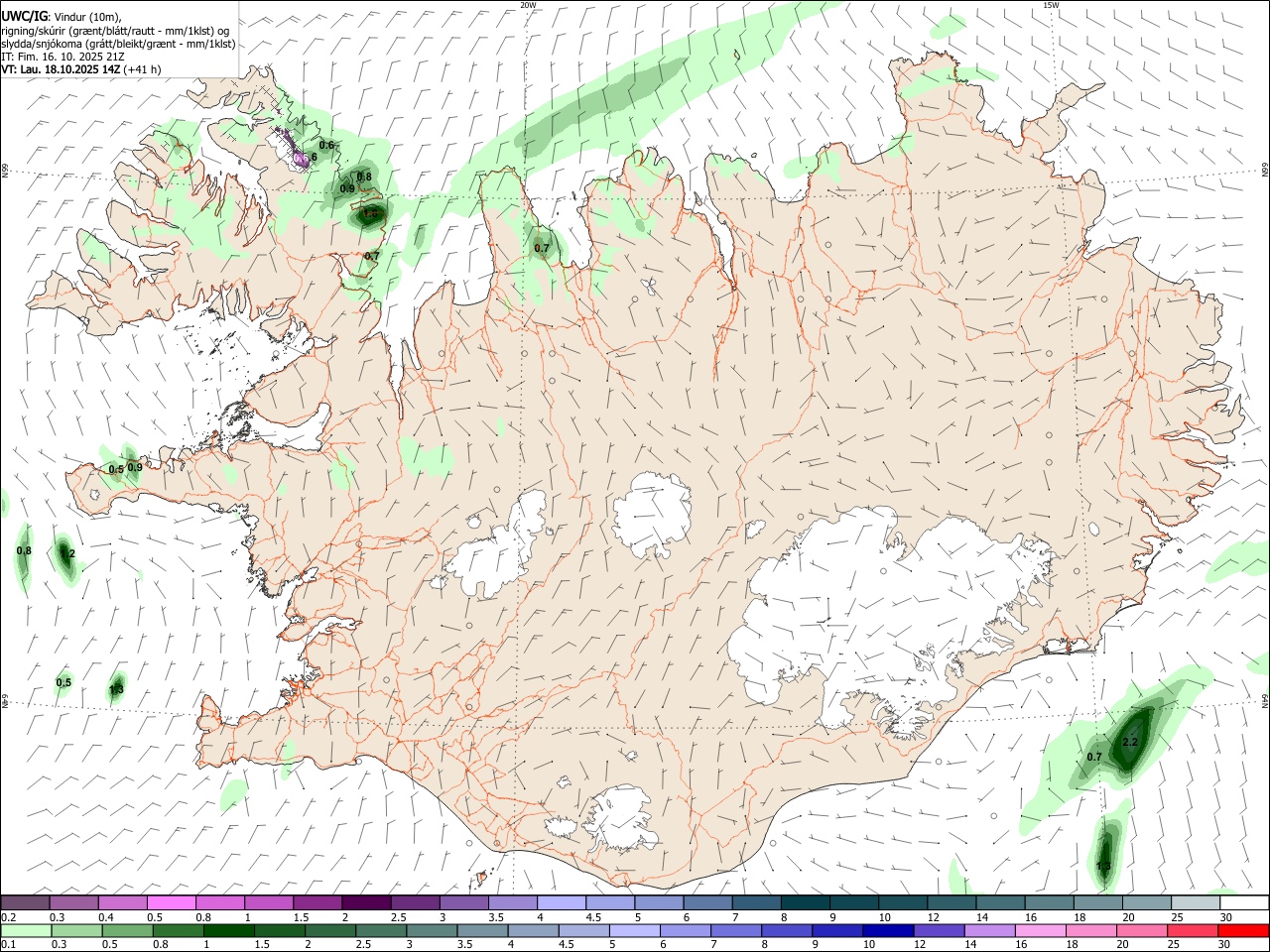Click the '0.4' label on the upper legend row
1270x952 pixels.
click(106, 917)
